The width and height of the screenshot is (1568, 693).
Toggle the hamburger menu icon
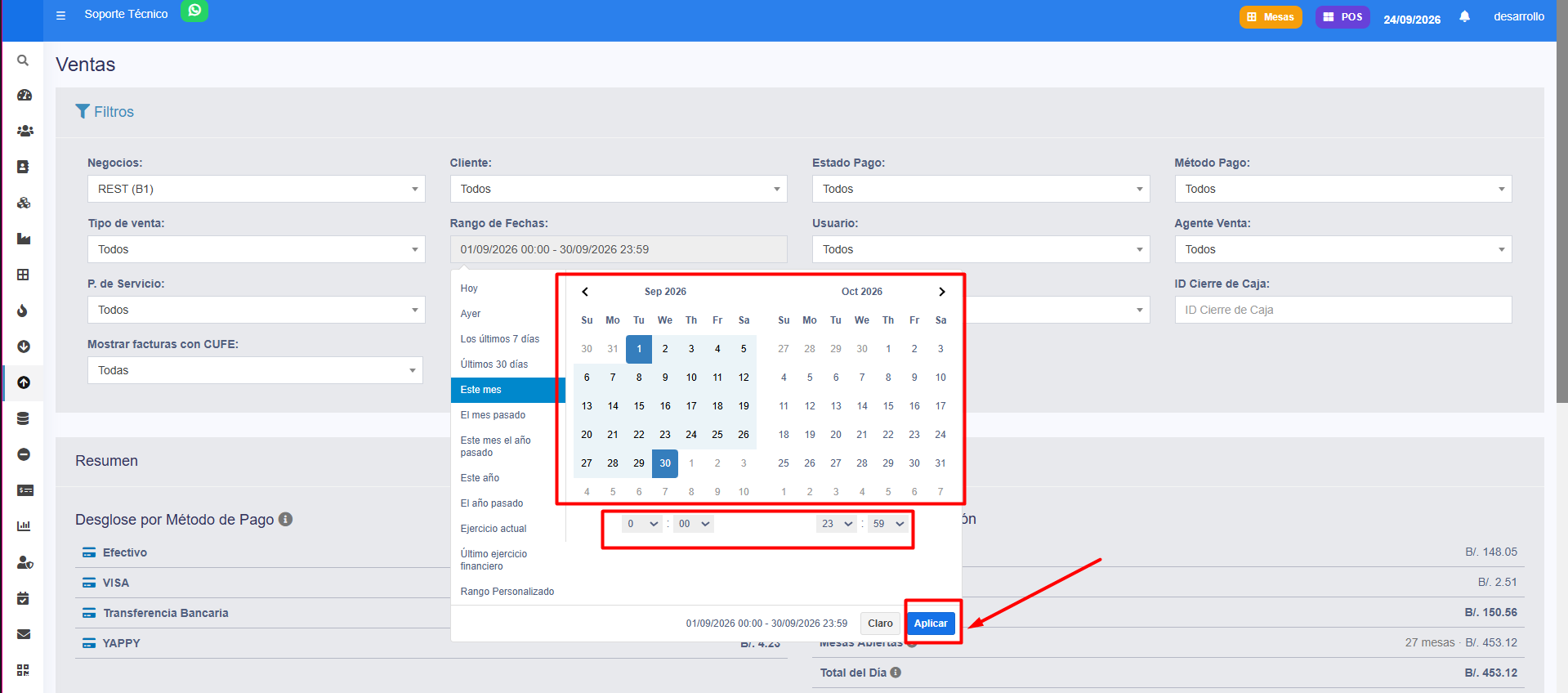coord(60,16)
